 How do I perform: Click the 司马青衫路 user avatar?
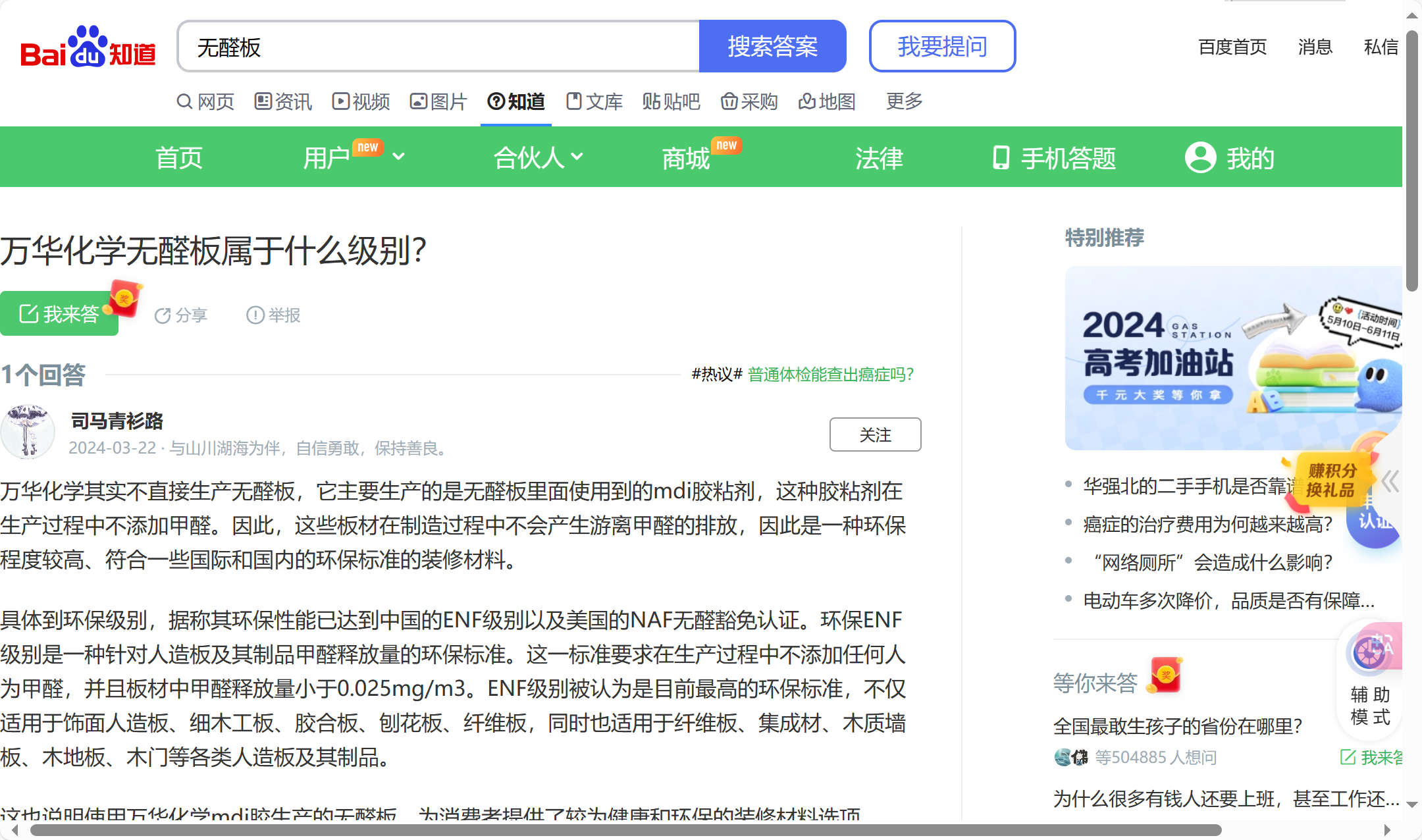(28, 433)
